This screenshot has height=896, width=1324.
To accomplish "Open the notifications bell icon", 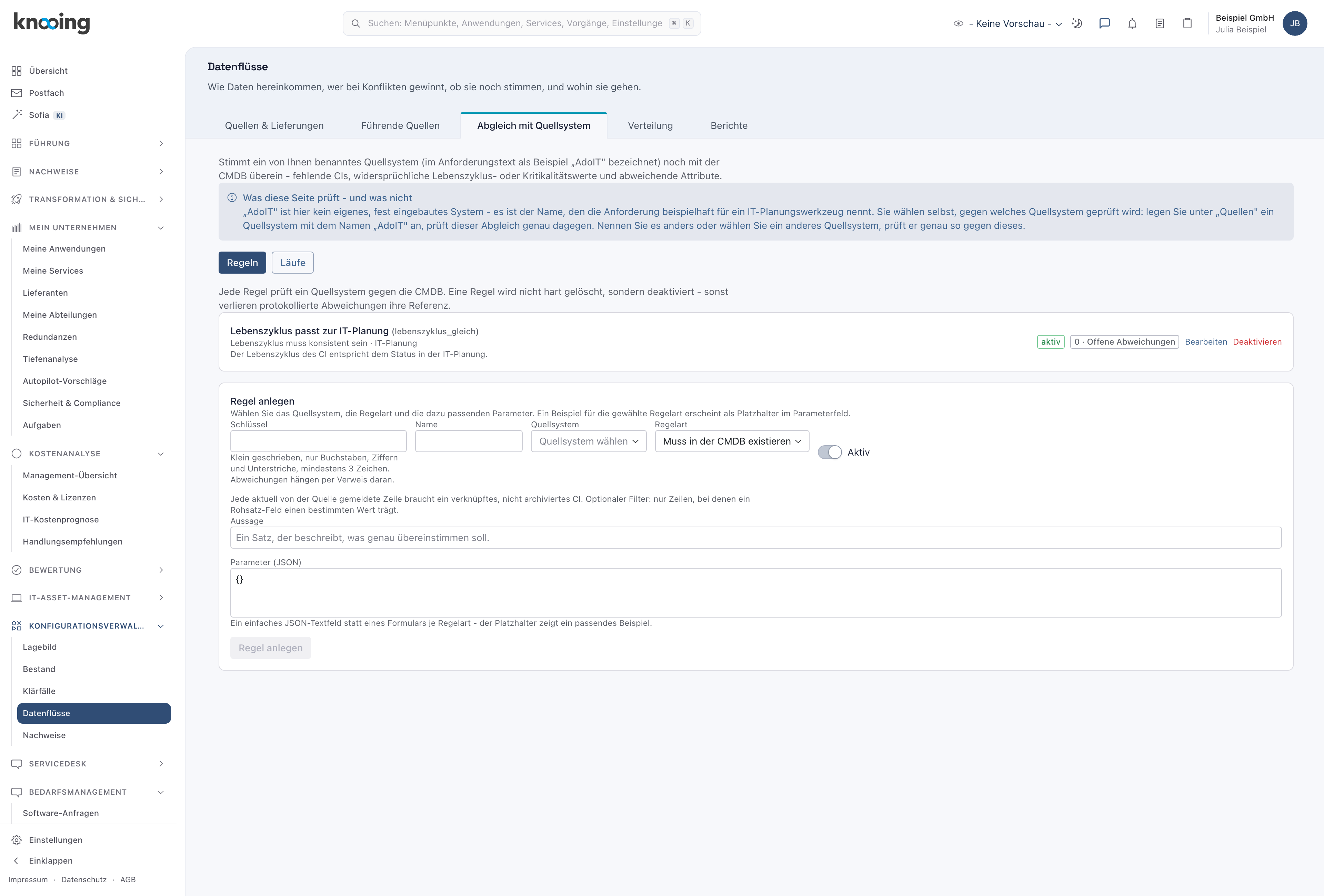I will coord(1132,23).
